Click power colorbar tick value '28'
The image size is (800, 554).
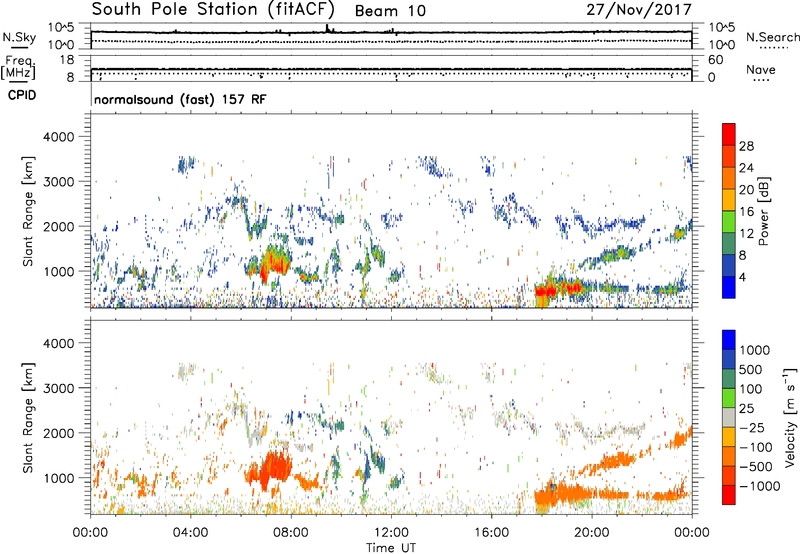pyautogui.click(x=746, y=146)
